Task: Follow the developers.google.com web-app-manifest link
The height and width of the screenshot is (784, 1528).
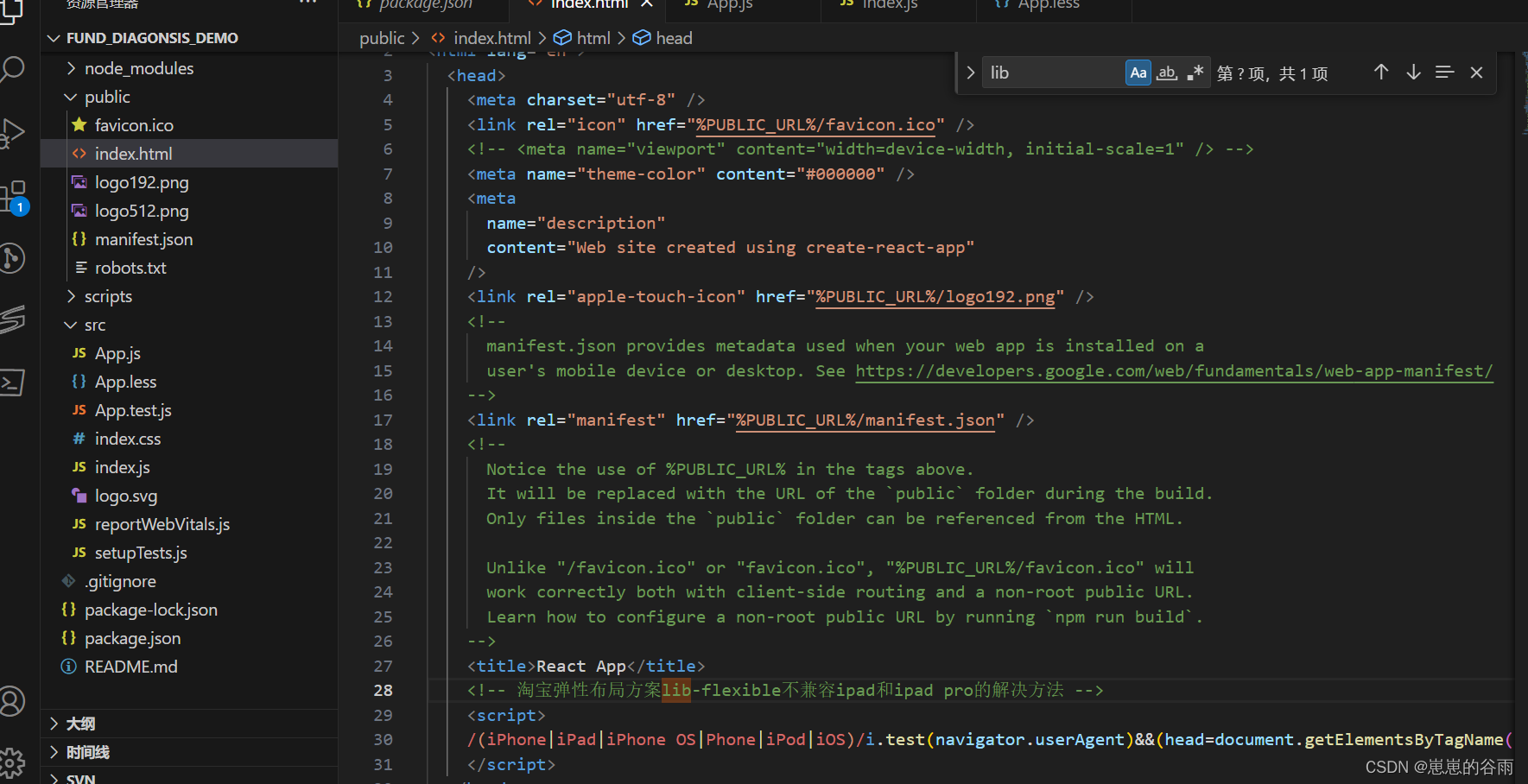Action: (1174, 370)
